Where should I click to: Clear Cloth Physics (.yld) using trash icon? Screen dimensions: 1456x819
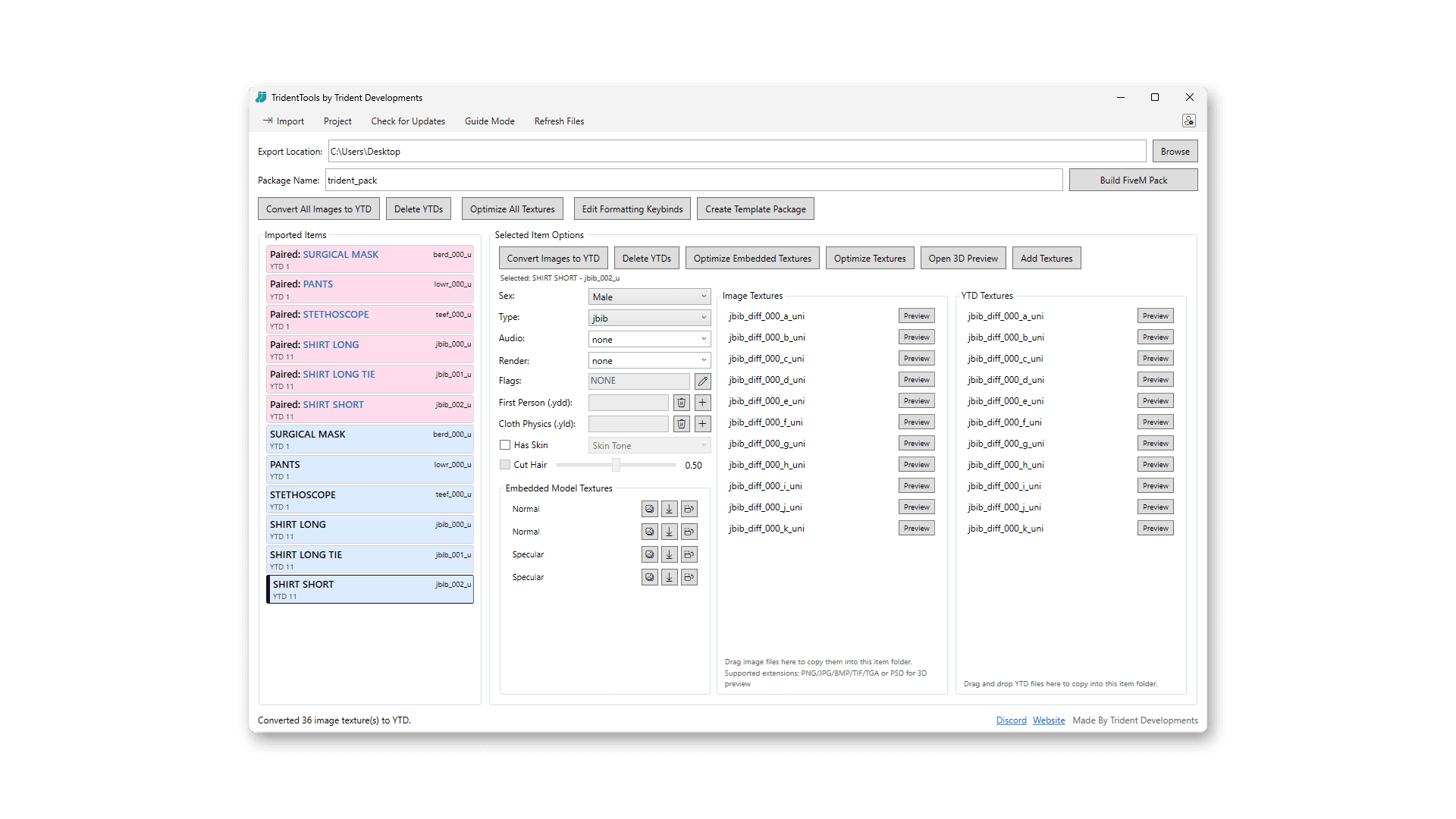[x=681, y=423]
